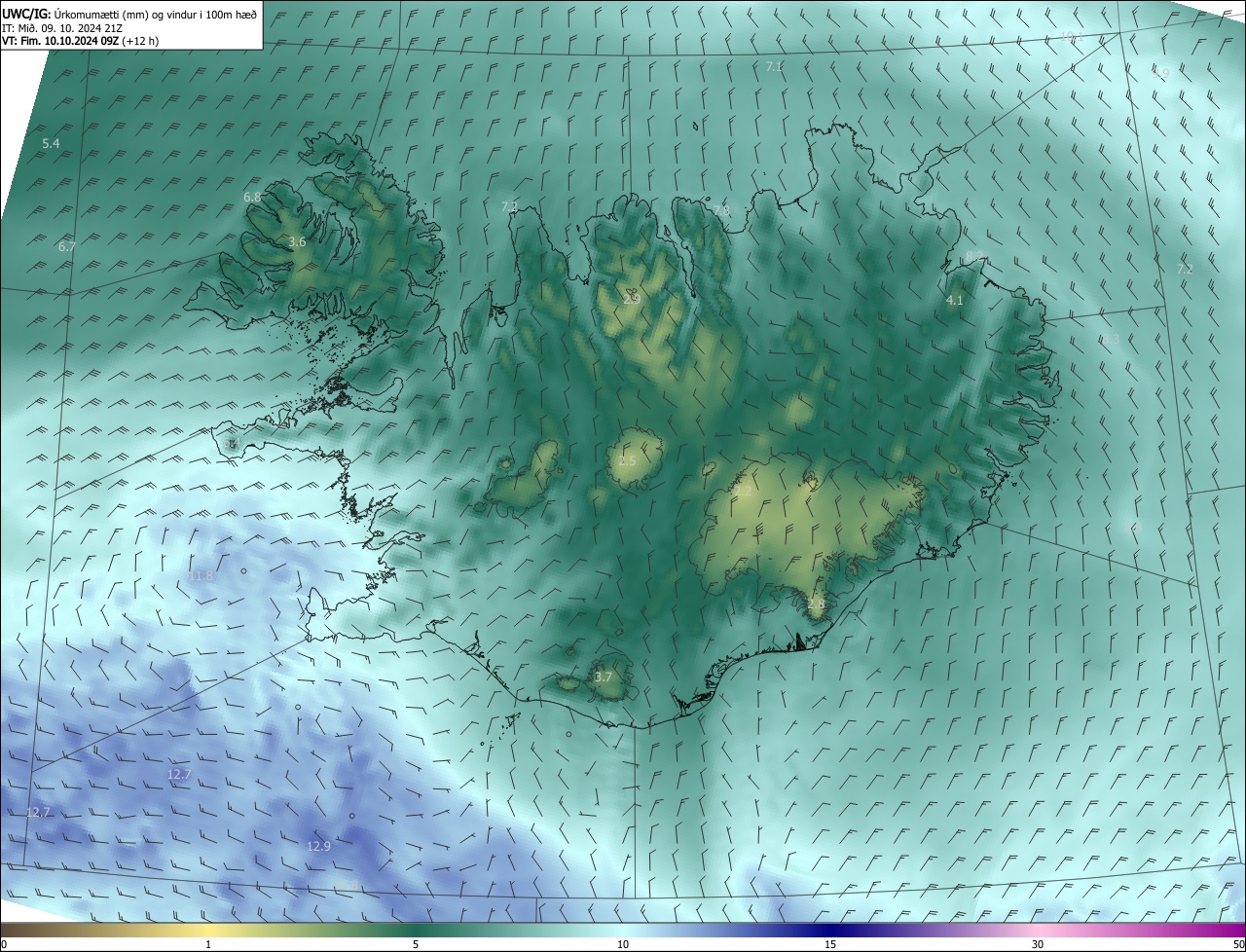The image size is (1246, 952).
Task: Click the map value label 2.8
Action: 816,604
